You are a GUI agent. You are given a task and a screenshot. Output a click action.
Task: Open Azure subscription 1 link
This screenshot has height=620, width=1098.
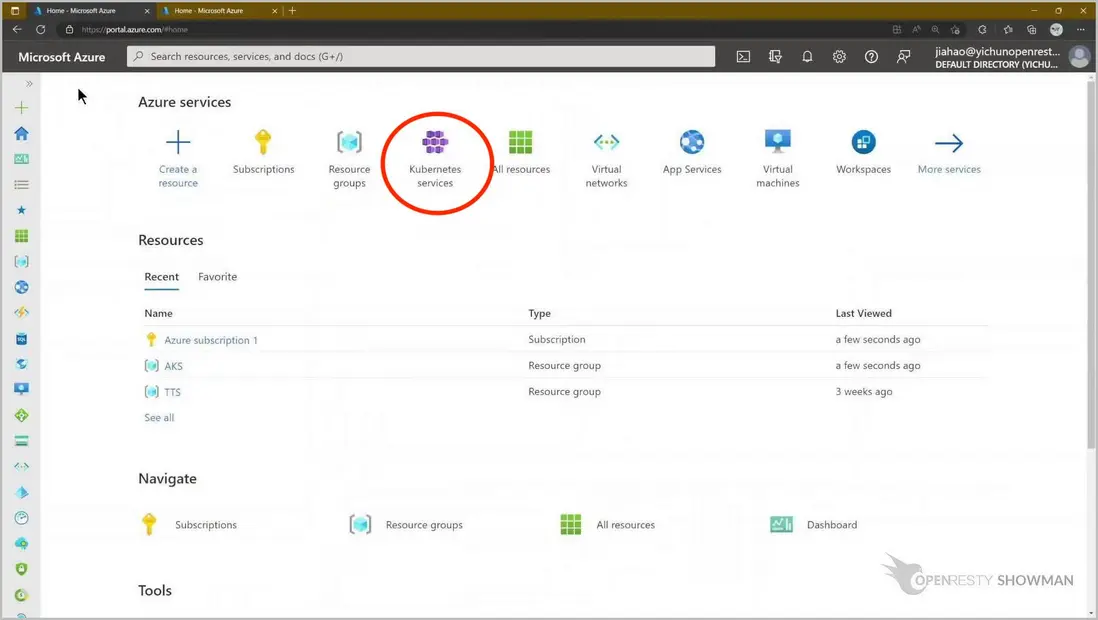point(211,340)
